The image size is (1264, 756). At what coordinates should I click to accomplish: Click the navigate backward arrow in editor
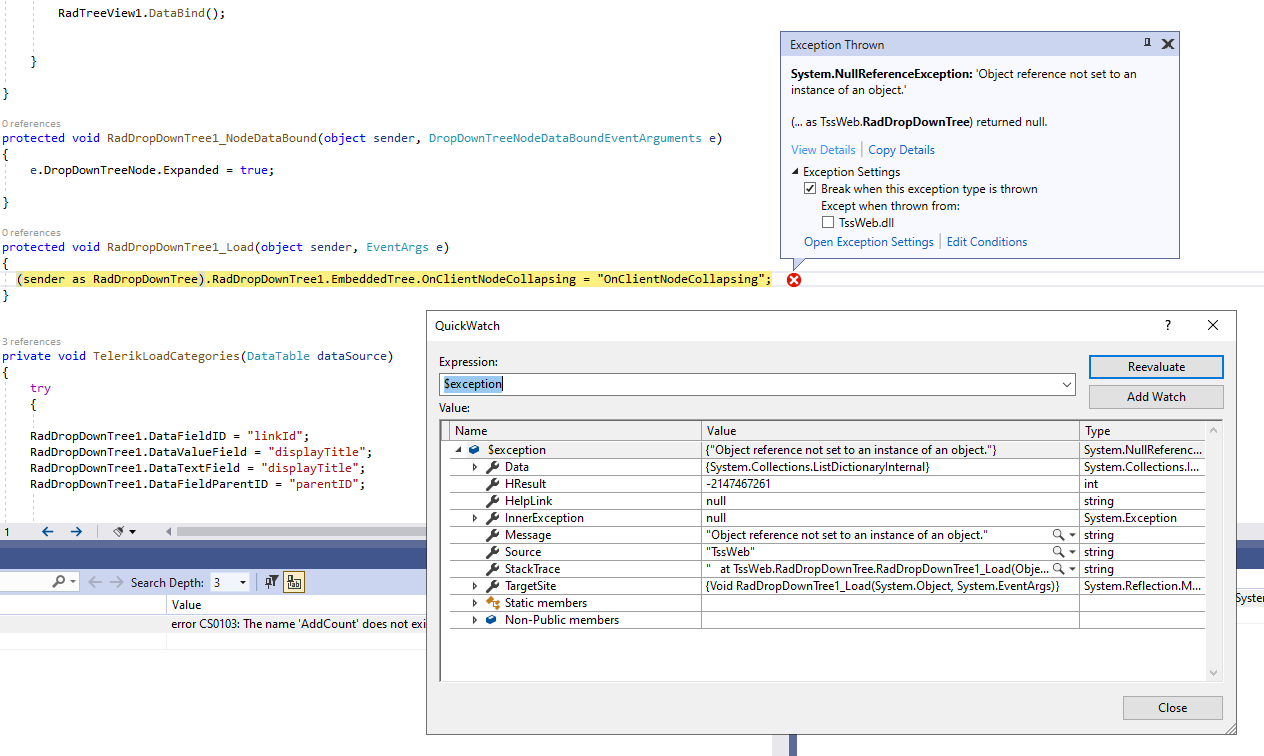[x=47, y=532]
